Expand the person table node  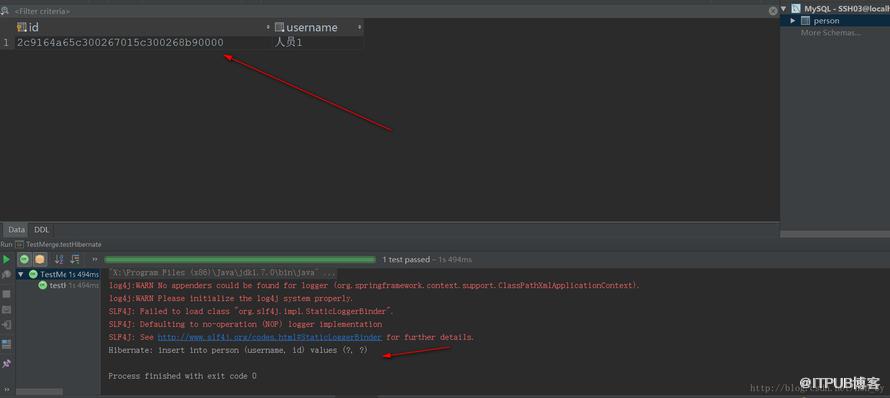click(794, 21)
